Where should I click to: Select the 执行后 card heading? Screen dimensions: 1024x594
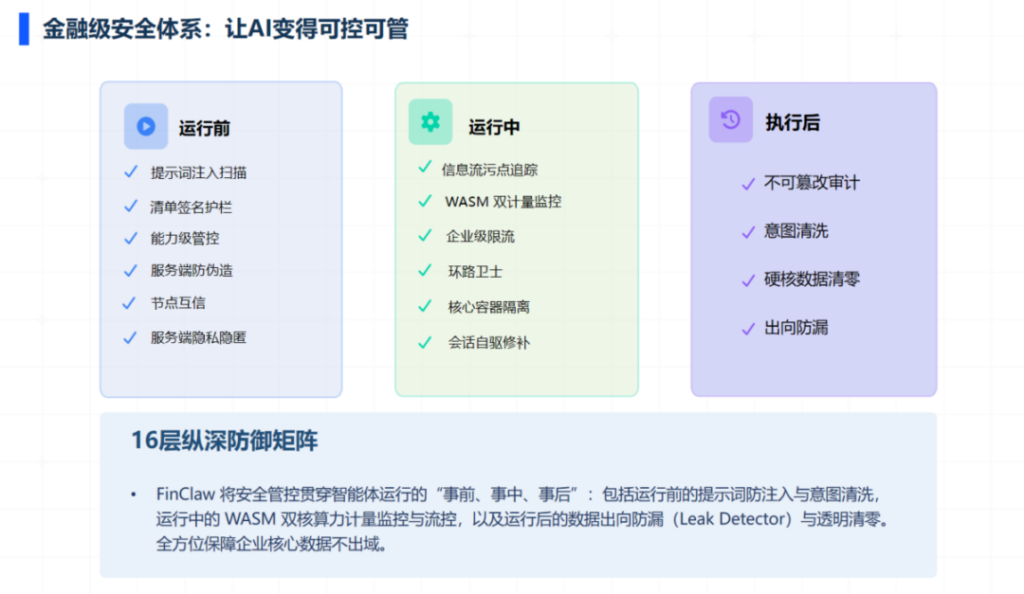tap(792, 122)
